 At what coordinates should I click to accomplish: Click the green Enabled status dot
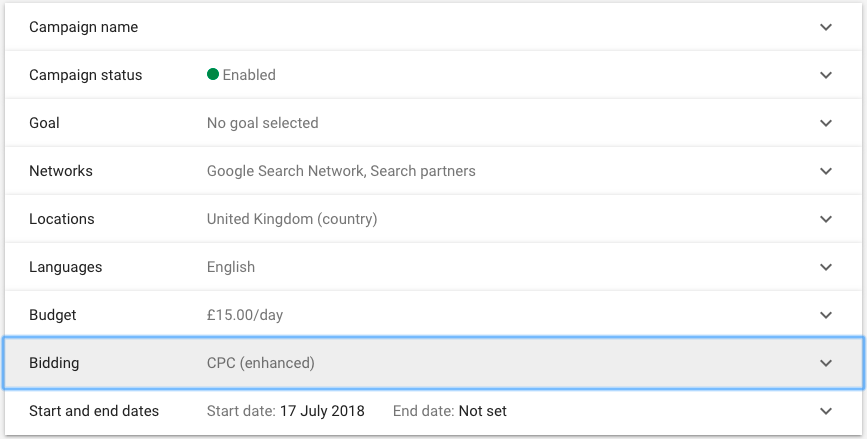pos(213,74)
